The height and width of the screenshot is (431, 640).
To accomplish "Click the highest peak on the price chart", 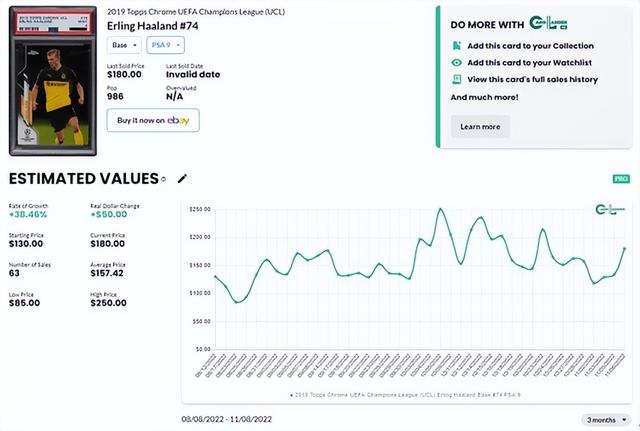I will coord(440,209).
